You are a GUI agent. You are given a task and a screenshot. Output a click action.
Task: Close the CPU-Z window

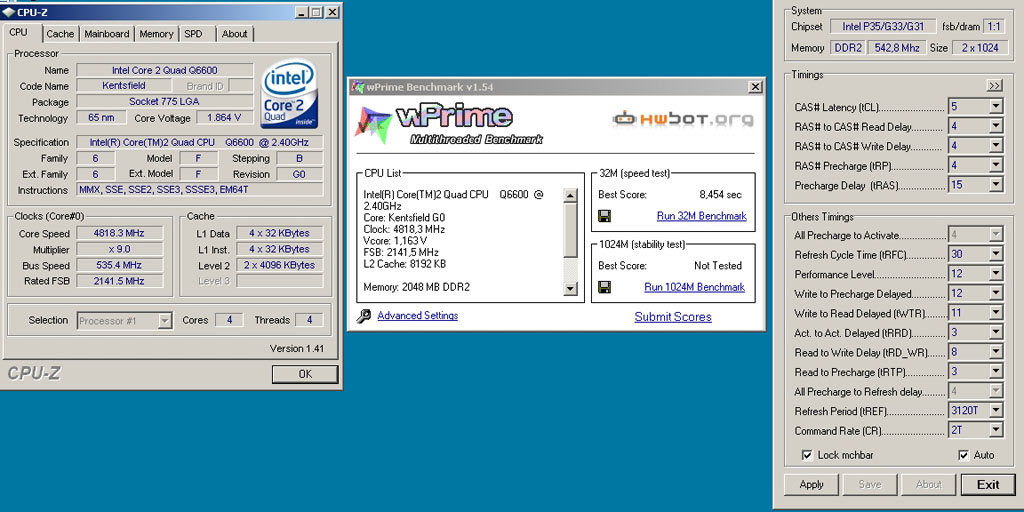tap(332, 12)
